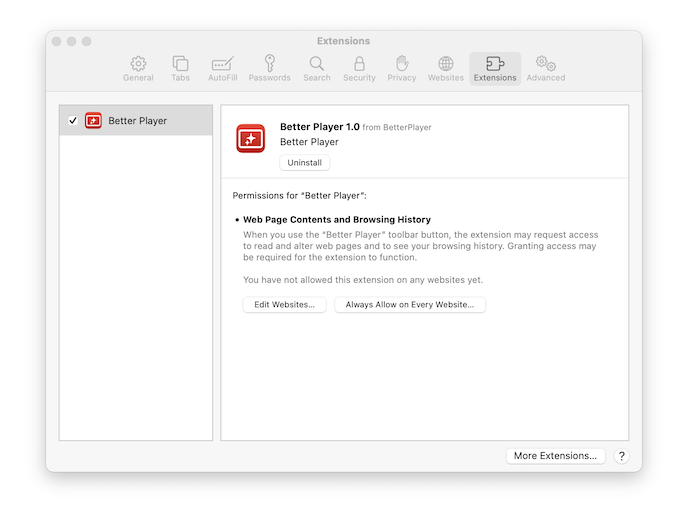Image resolution: width=700 pixels, height=508 pixels.
Task: Click the Passwords tab label
Action: (269, 78)
